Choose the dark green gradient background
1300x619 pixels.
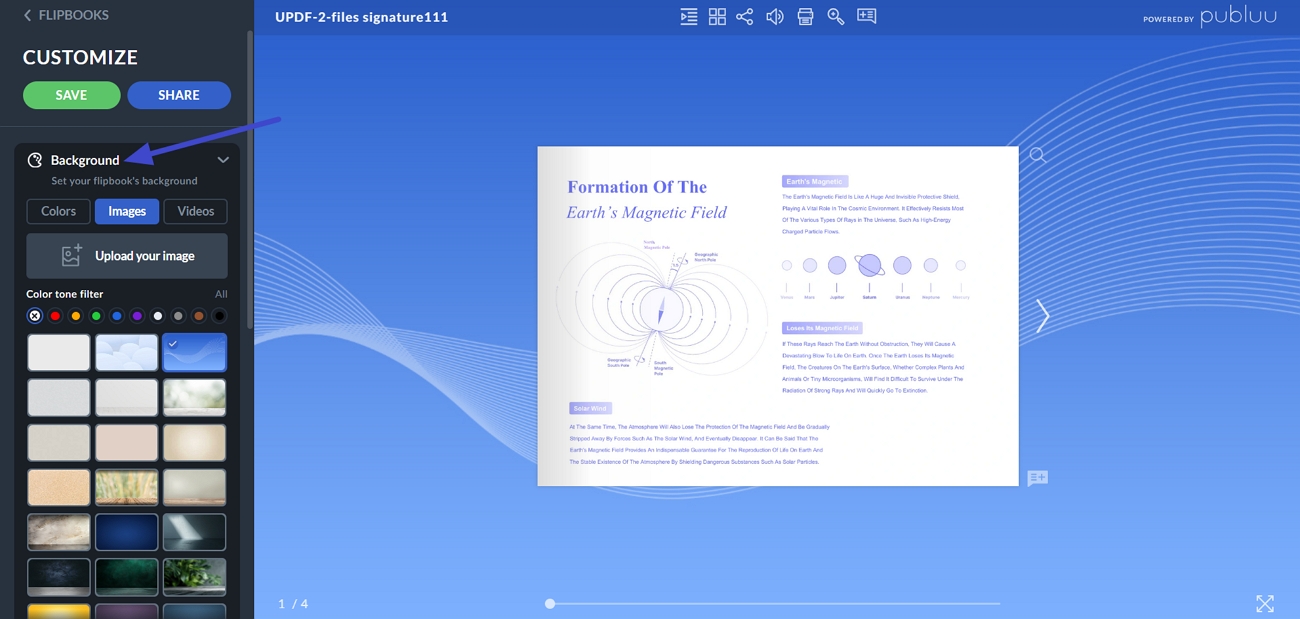click(127, 577)
